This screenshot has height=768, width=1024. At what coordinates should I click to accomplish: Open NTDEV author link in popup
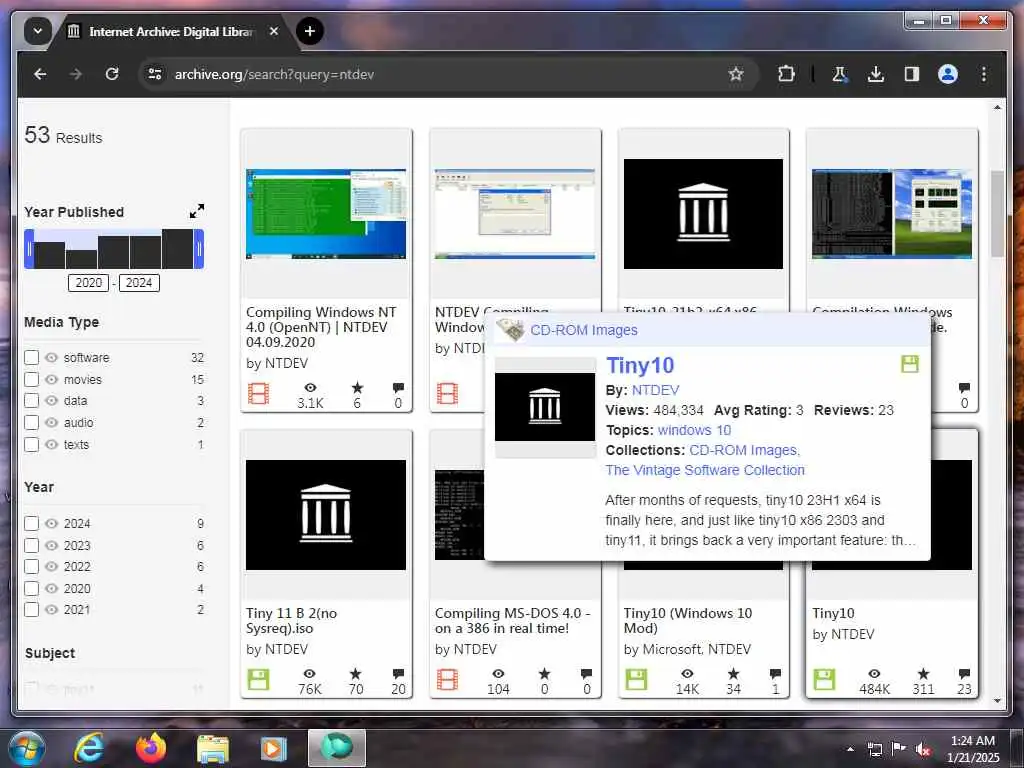pyautogui.click(x=656, y=390)
